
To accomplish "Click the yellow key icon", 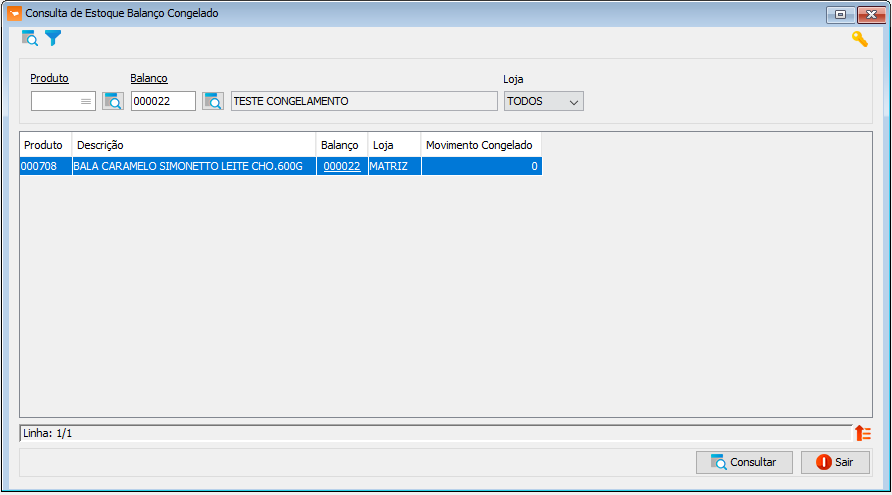I will click(x=860, y=39).
